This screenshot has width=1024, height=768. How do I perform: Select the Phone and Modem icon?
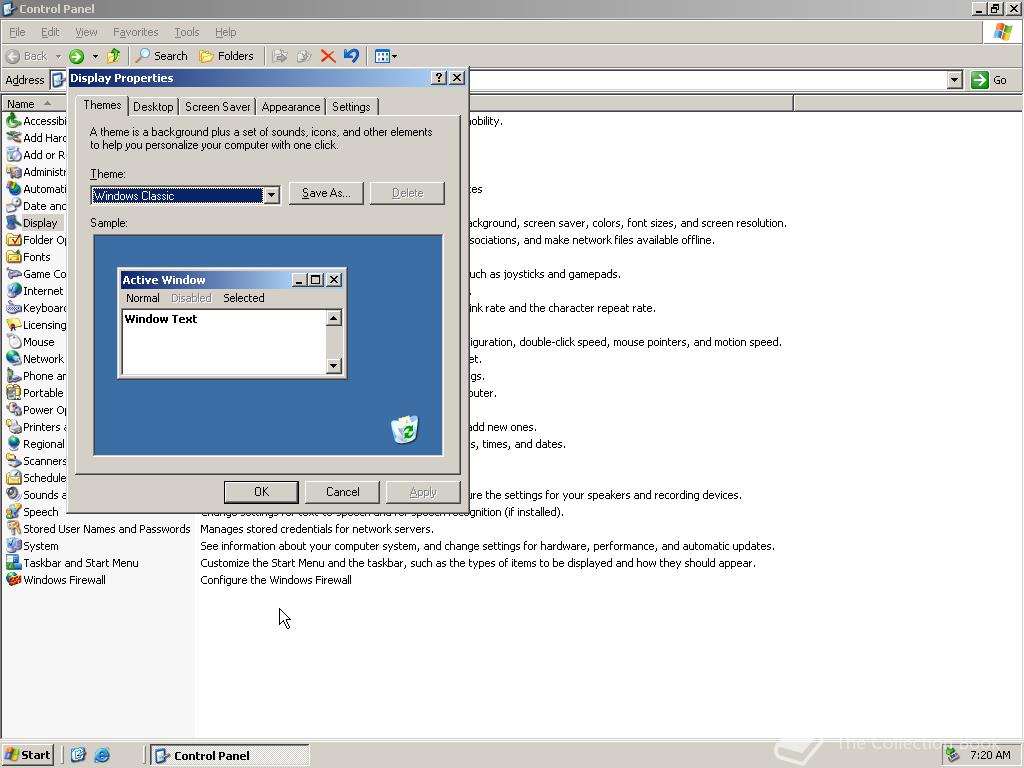13,376
